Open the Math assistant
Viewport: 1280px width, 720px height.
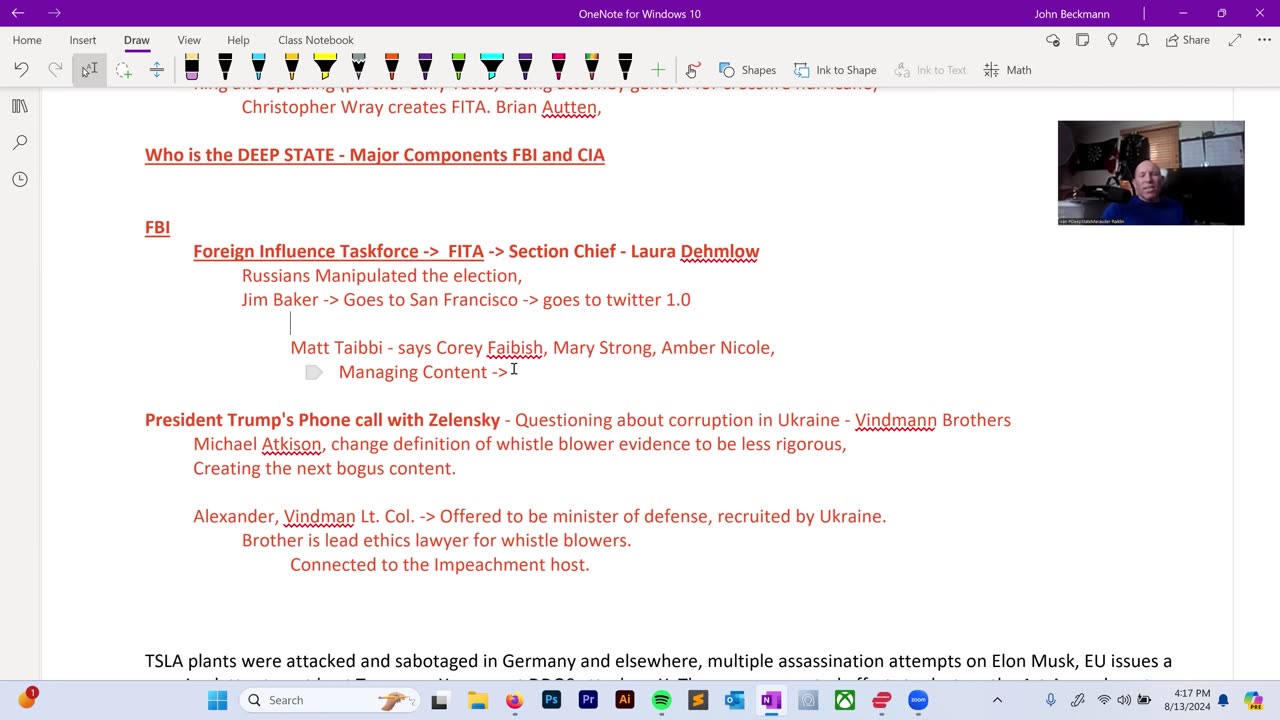[x=1007, y=70]
